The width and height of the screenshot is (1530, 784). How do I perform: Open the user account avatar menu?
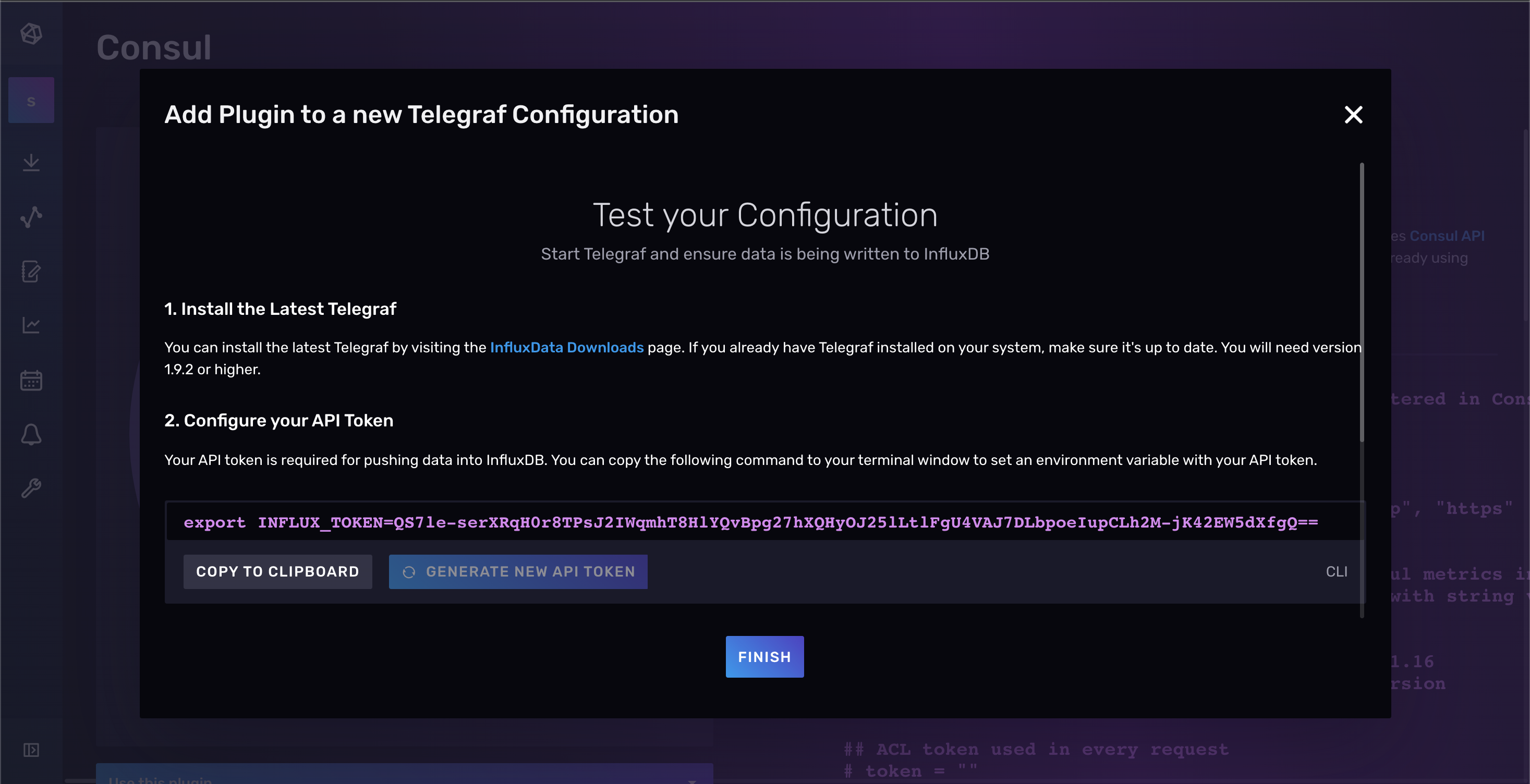point(31,100)
